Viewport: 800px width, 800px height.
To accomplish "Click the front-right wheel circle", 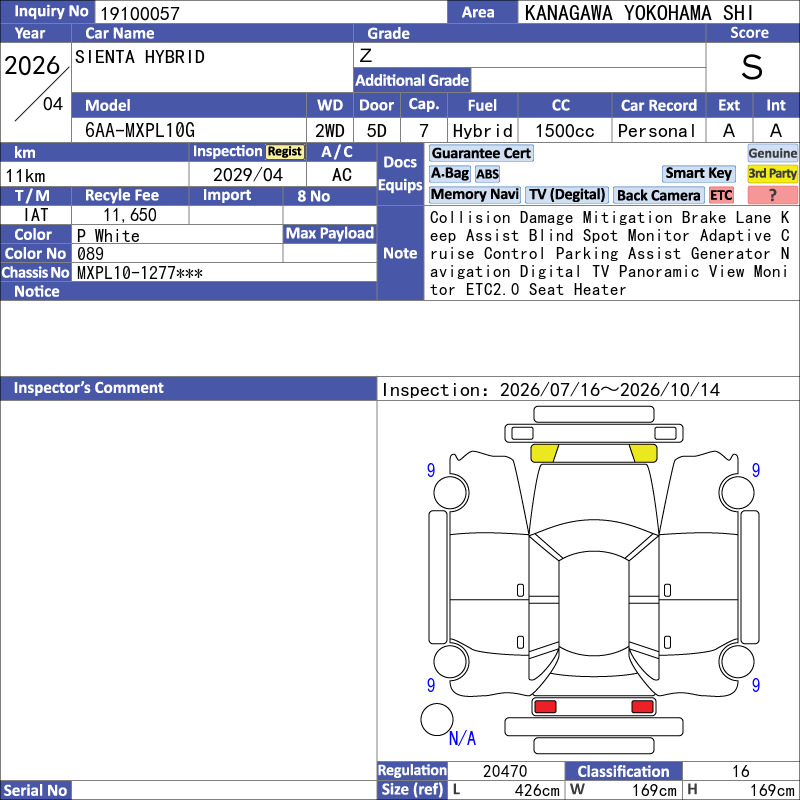I will click(737, 492).
